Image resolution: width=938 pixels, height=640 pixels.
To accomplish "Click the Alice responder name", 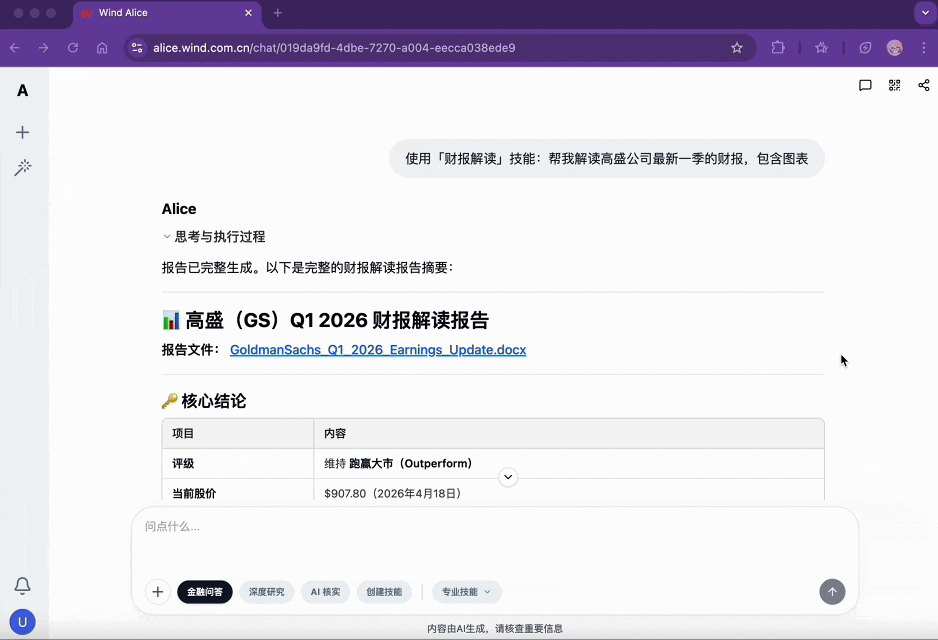I will (179, 209).
